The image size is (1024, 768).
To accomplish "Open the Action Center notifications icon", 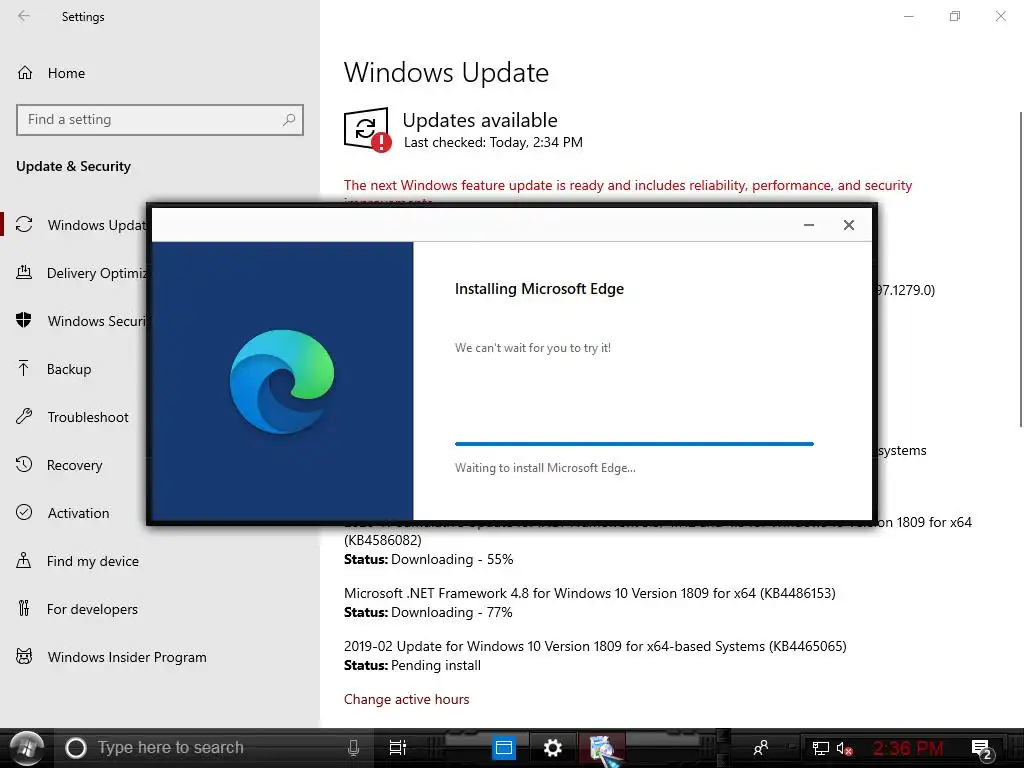I will [982, 749].
